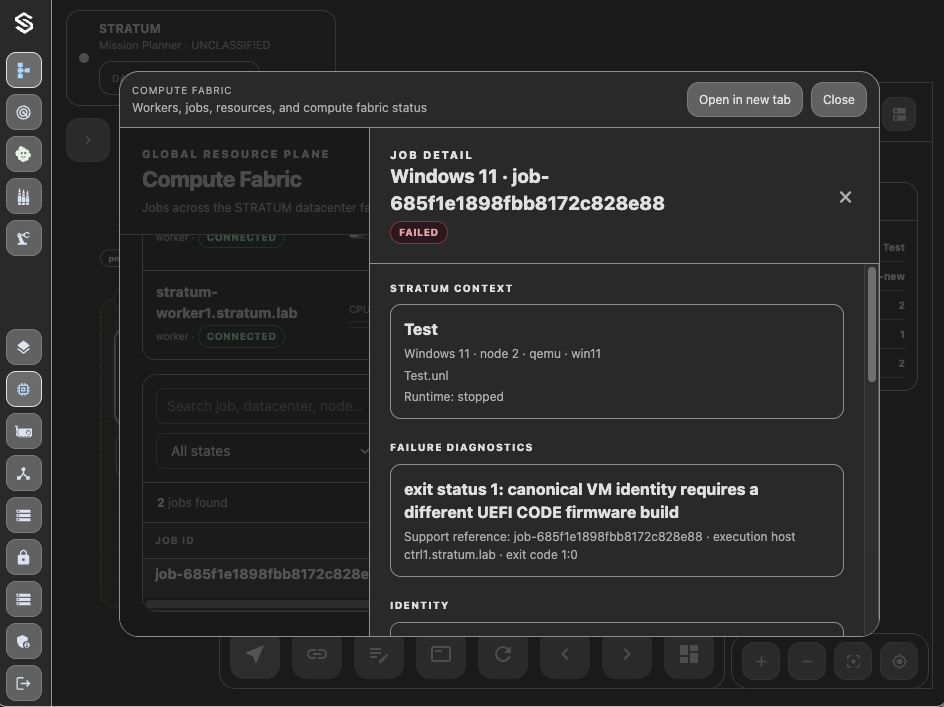
Task: Click the server panel icon behind the dialog
Action: coord(899,114)
